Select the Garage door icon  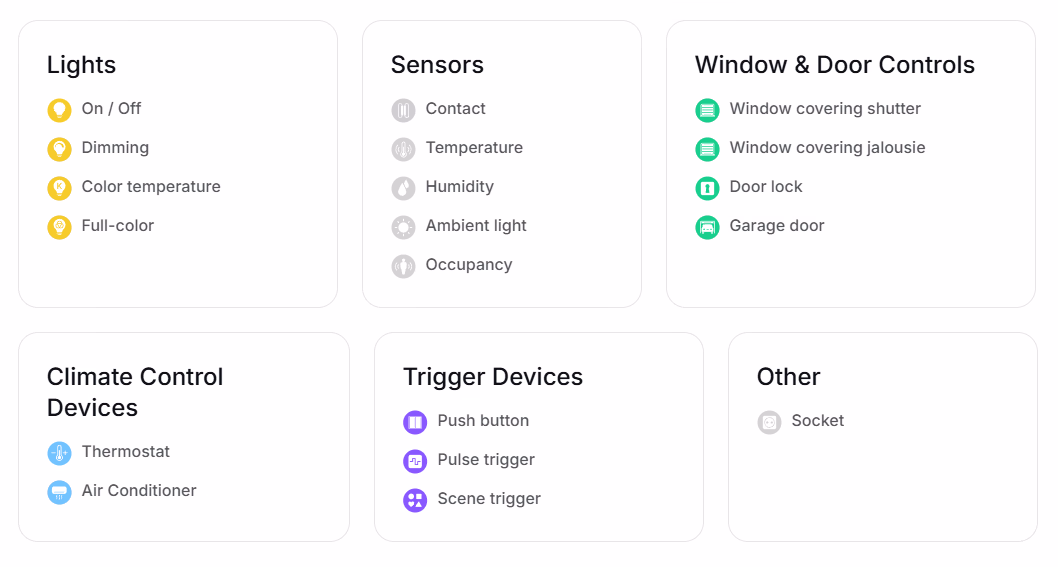tap(707, 227)
